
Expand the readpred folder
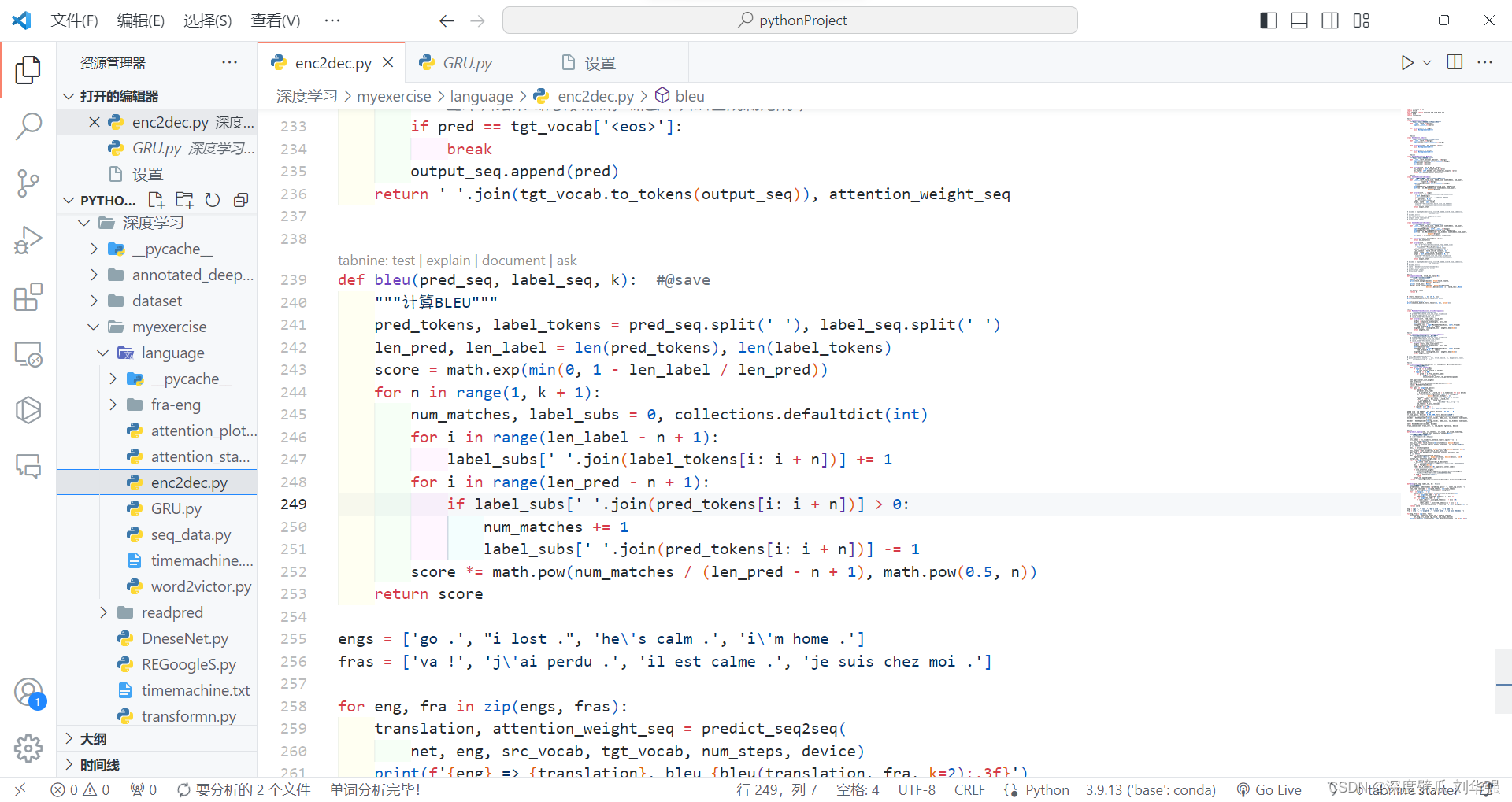pyautogui.click(x=103, y=612)
